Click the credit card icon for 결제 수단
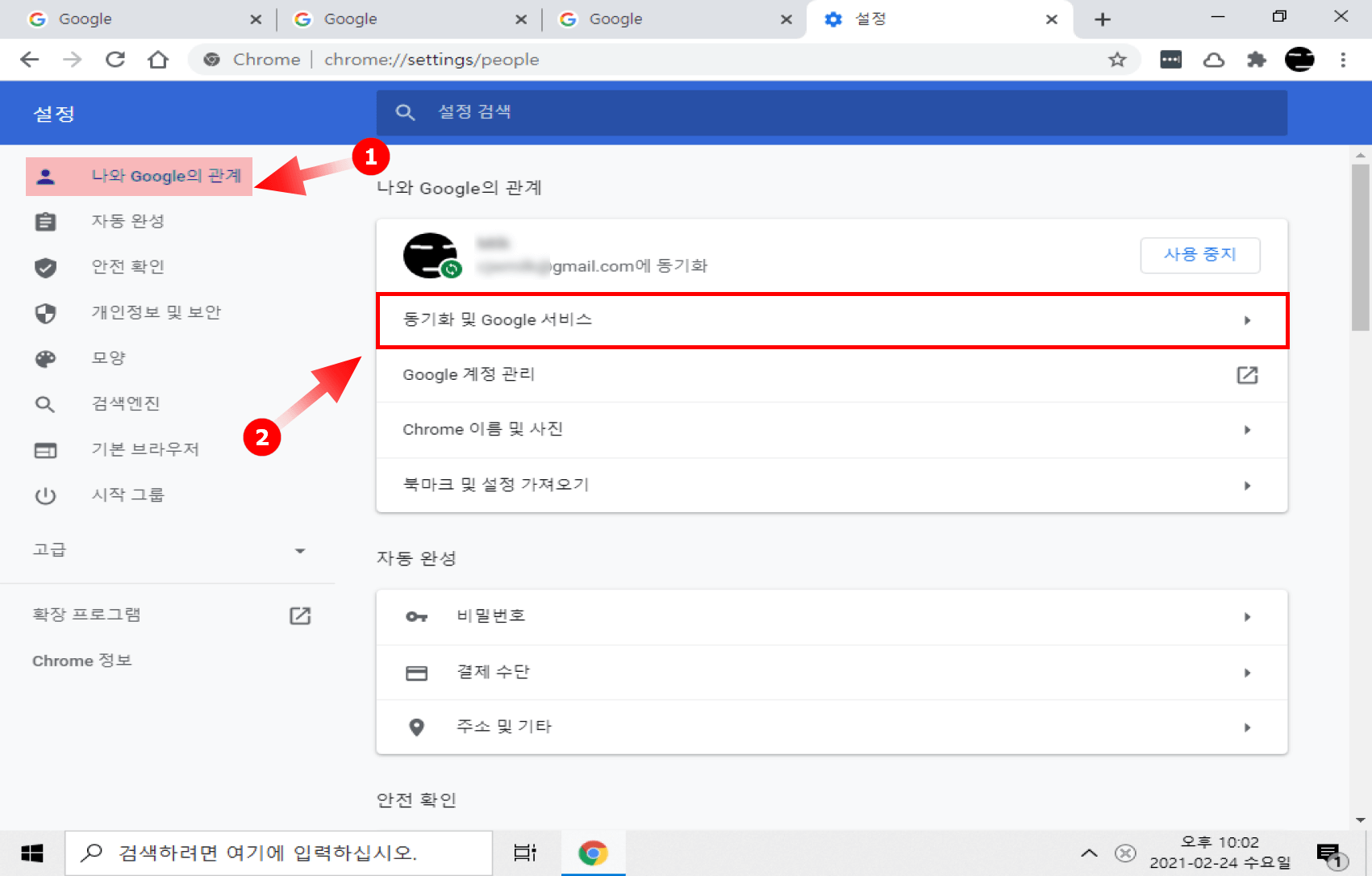1372x876 pixels. 417,673
